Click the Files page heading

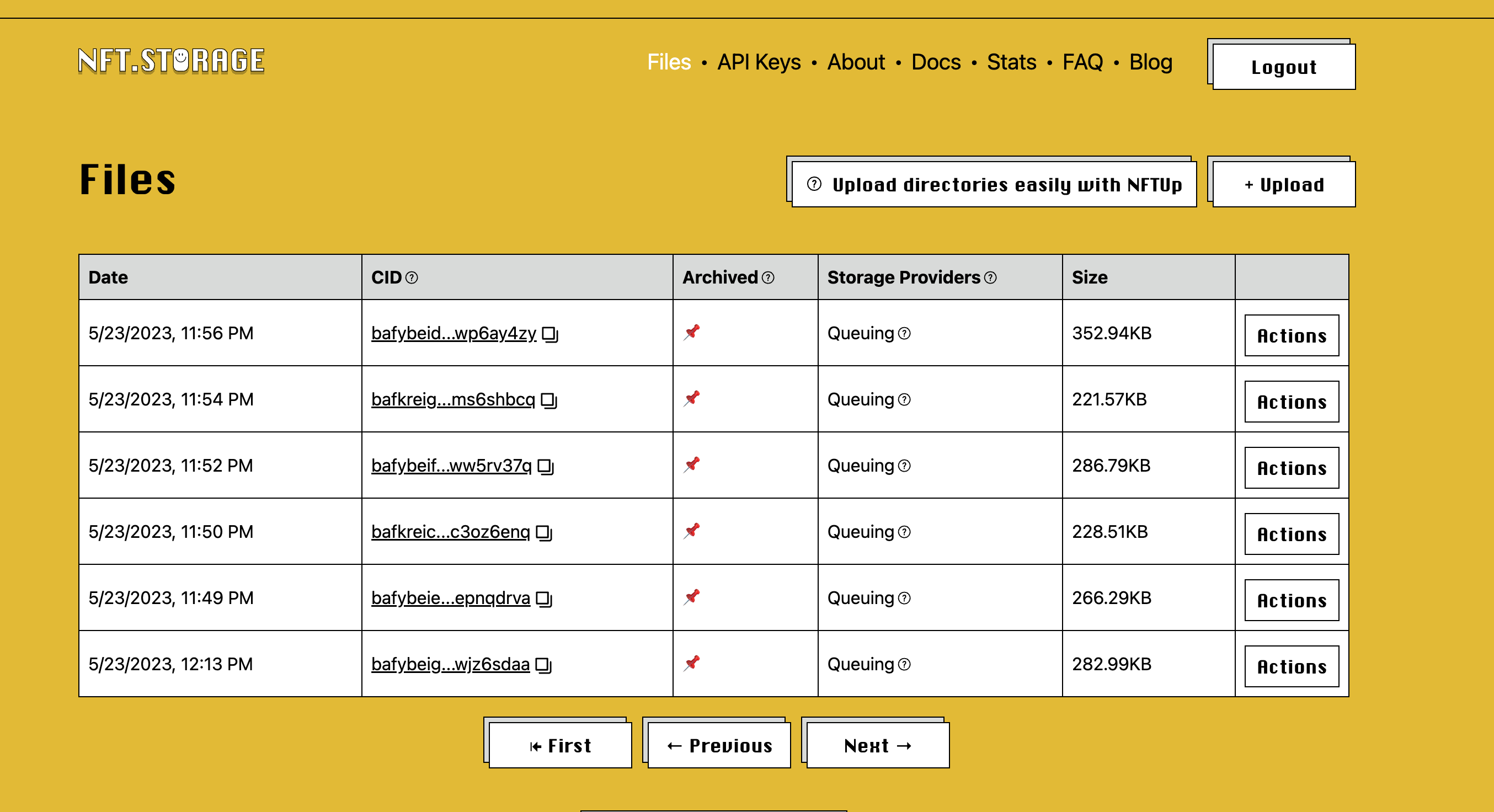click(127, 179)
